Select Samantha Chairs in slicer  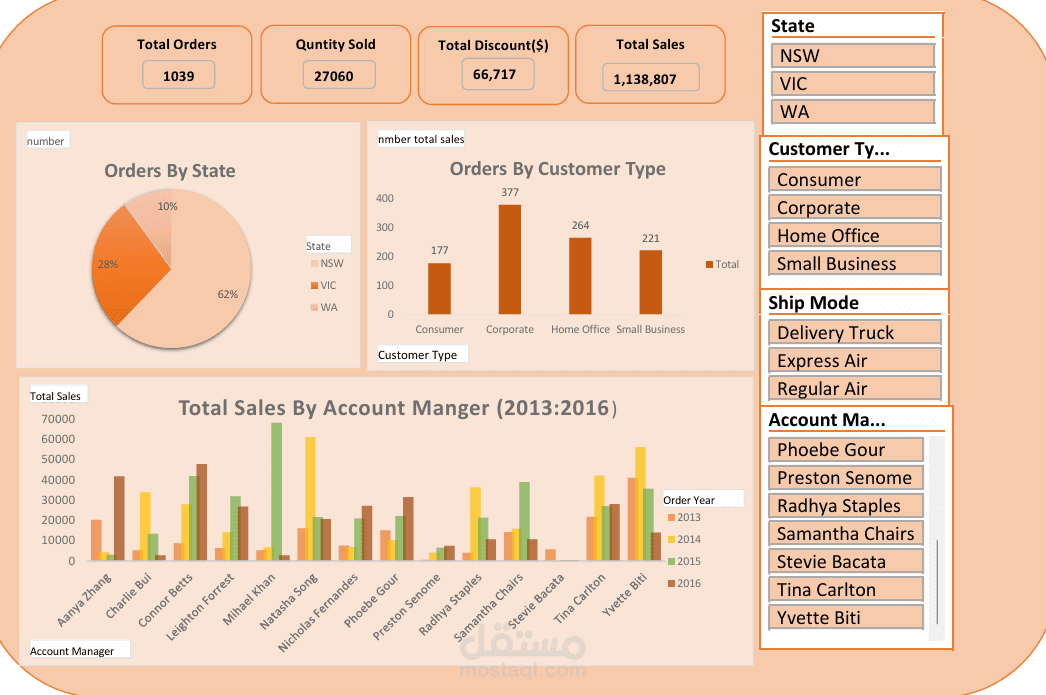coord(846,534)
